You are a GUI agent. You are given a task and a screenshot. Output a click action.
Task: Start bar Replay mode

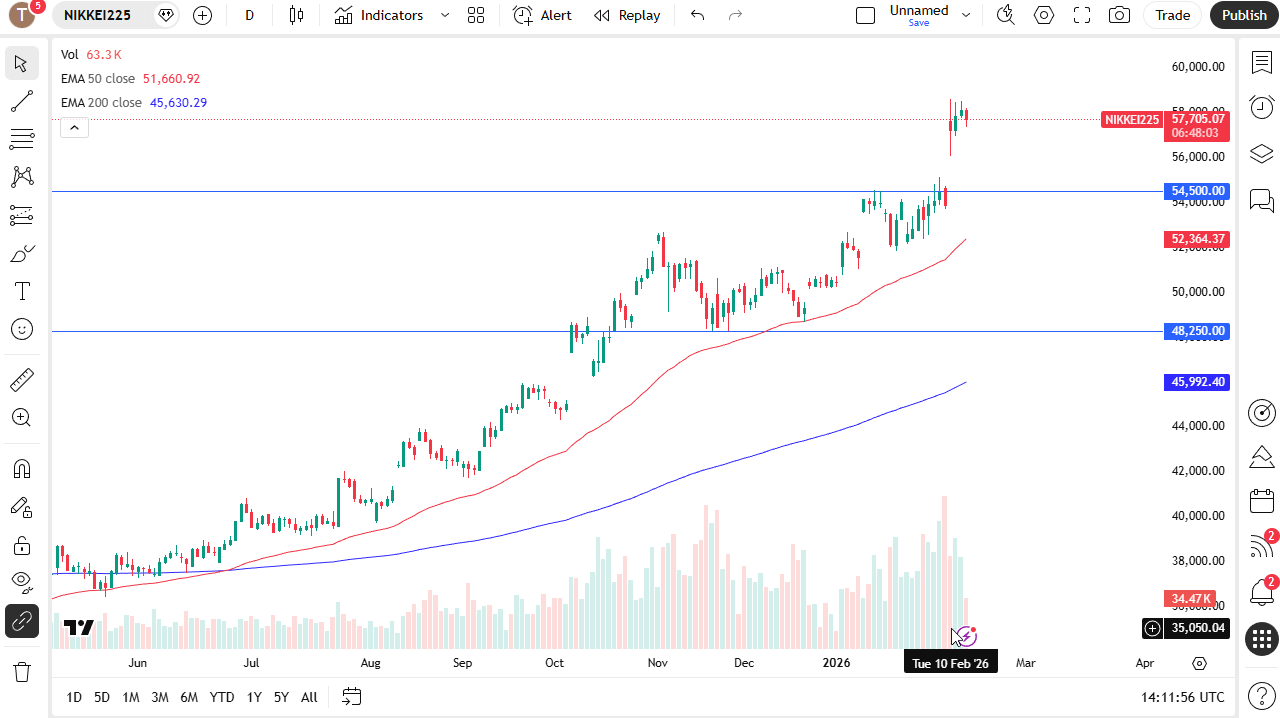(627, 15)
